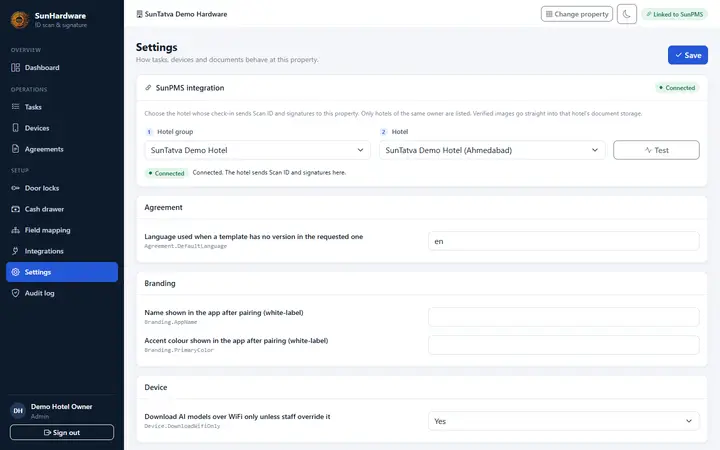Open the Hotel group dropdown

pyautogui.click(x=258, y=150)
